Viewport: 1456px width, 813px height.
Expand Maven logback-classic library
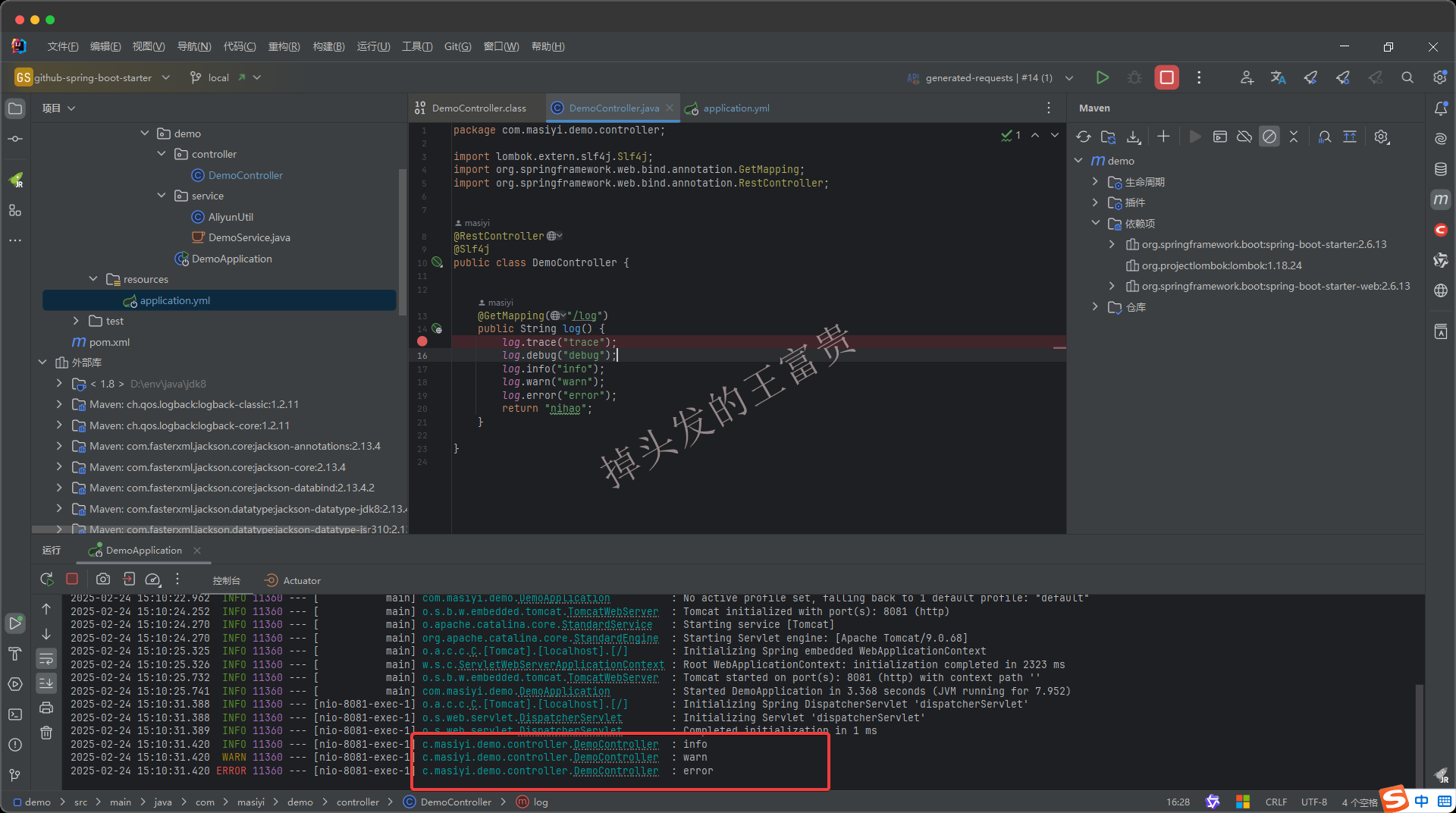point(59,404)
